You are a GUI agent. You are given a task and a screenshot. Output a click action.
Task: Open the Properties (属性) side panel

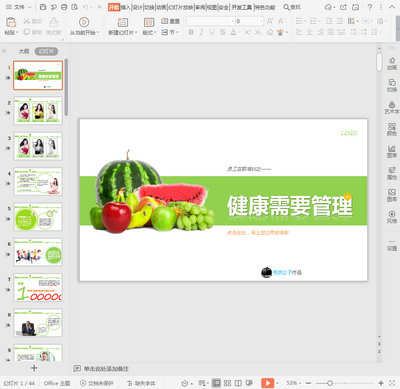pos(392,173)
